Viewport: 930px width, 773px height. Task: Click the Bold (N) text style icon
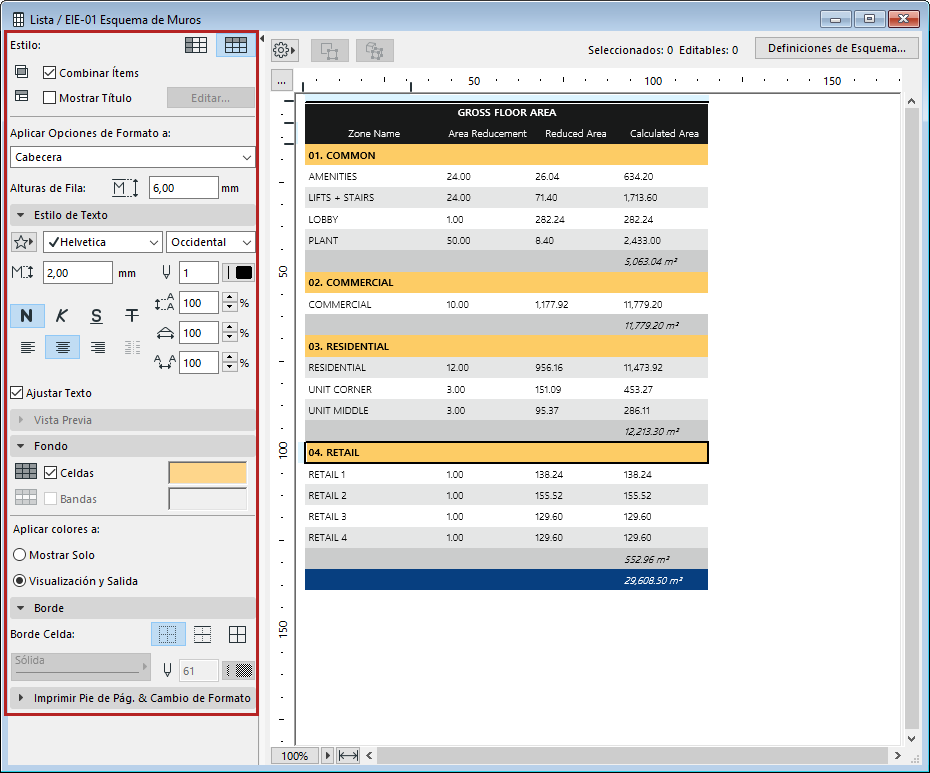[27, 316]
